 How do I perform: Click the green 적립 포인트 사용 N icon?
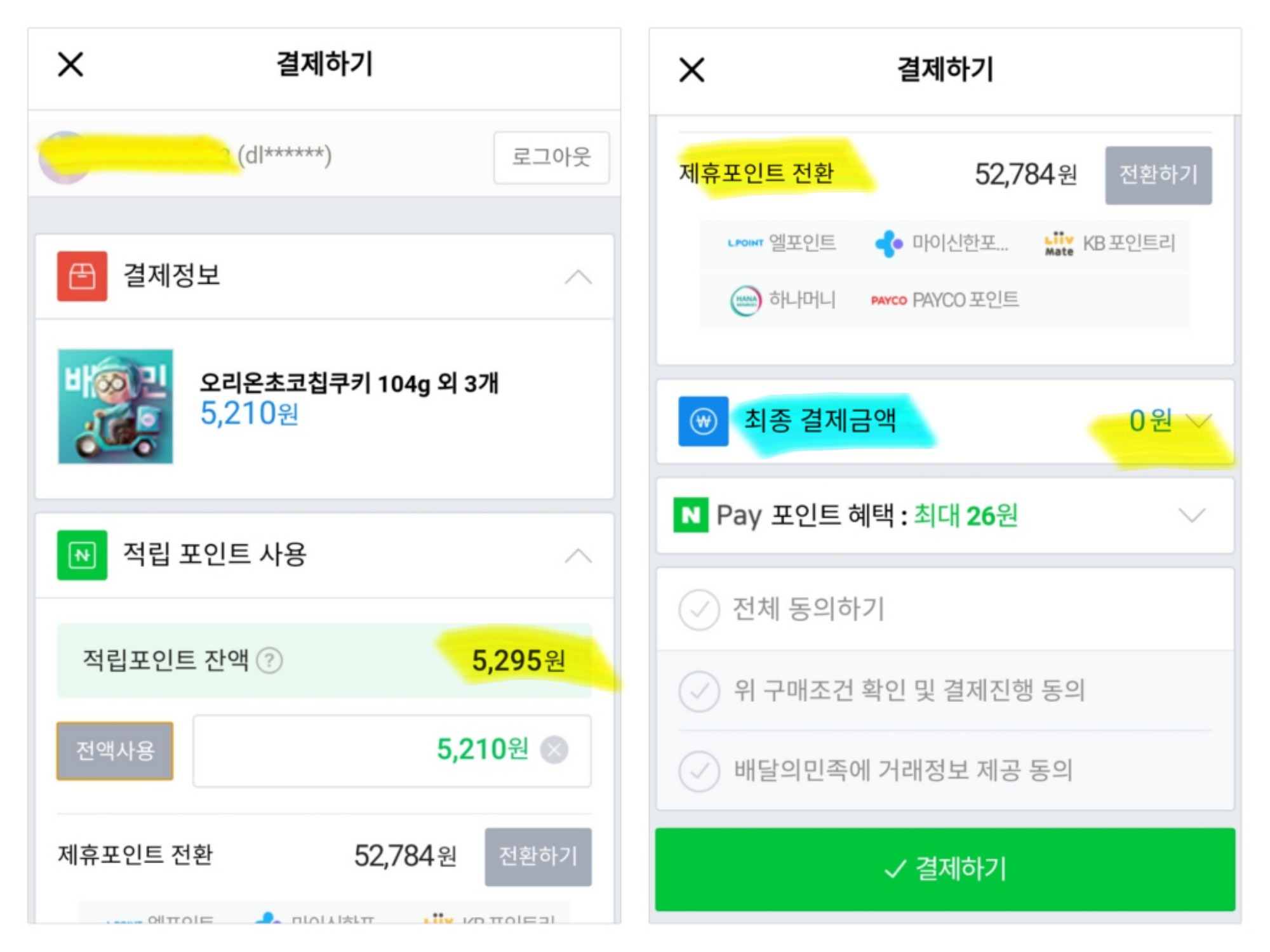[x=82, y=555]
